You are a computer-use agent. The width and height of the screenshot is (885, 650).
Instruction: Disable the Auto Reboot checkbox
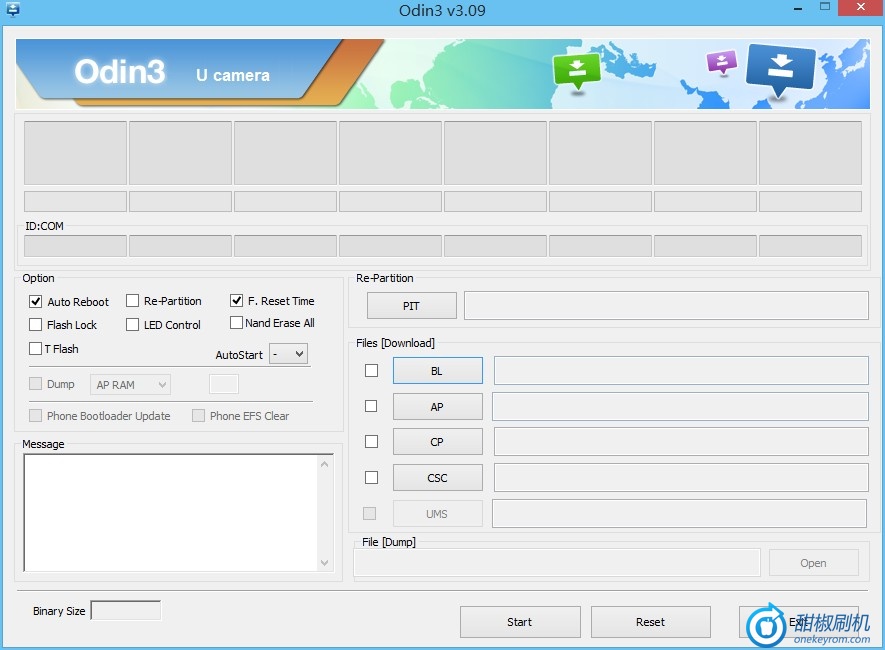point(36,301)
